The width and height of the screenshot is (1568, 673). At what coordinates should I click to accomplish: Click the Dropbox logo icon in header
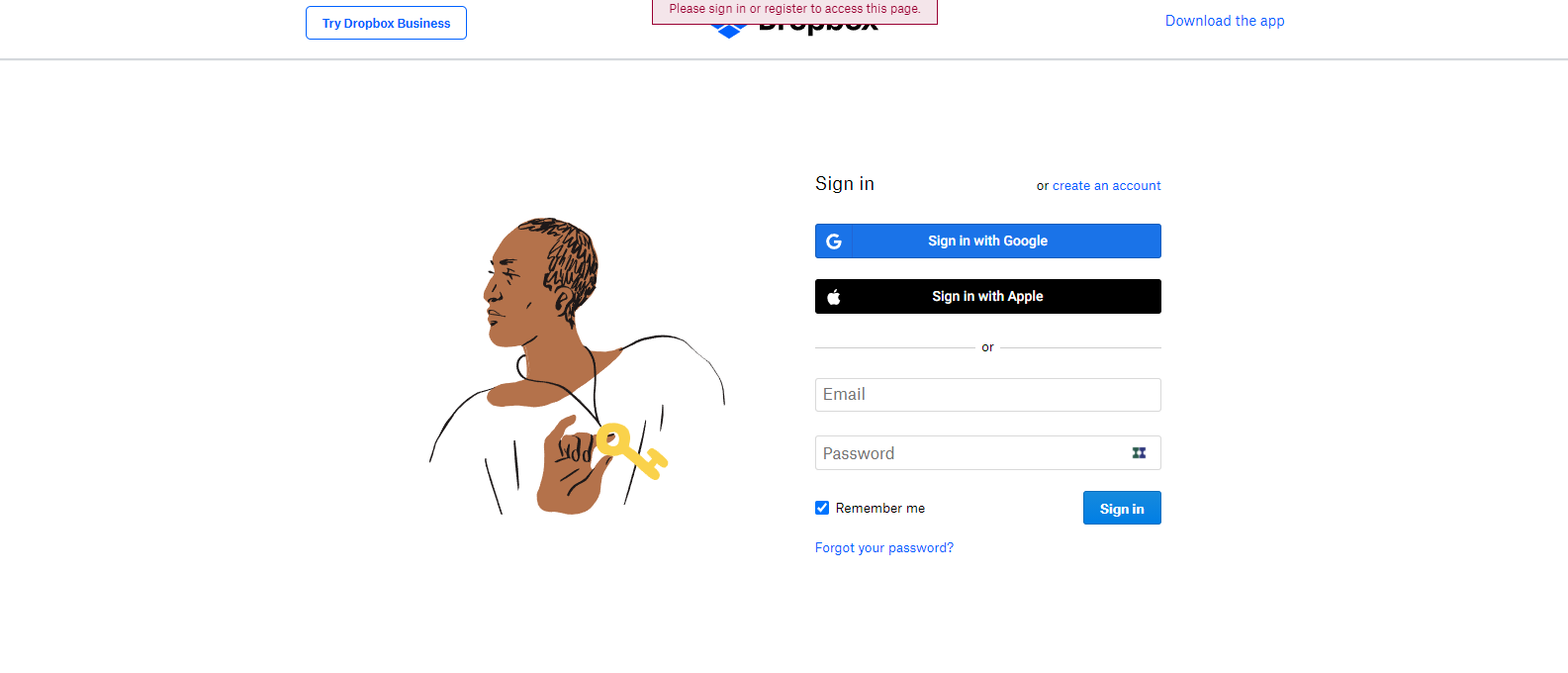coord(728,32)
